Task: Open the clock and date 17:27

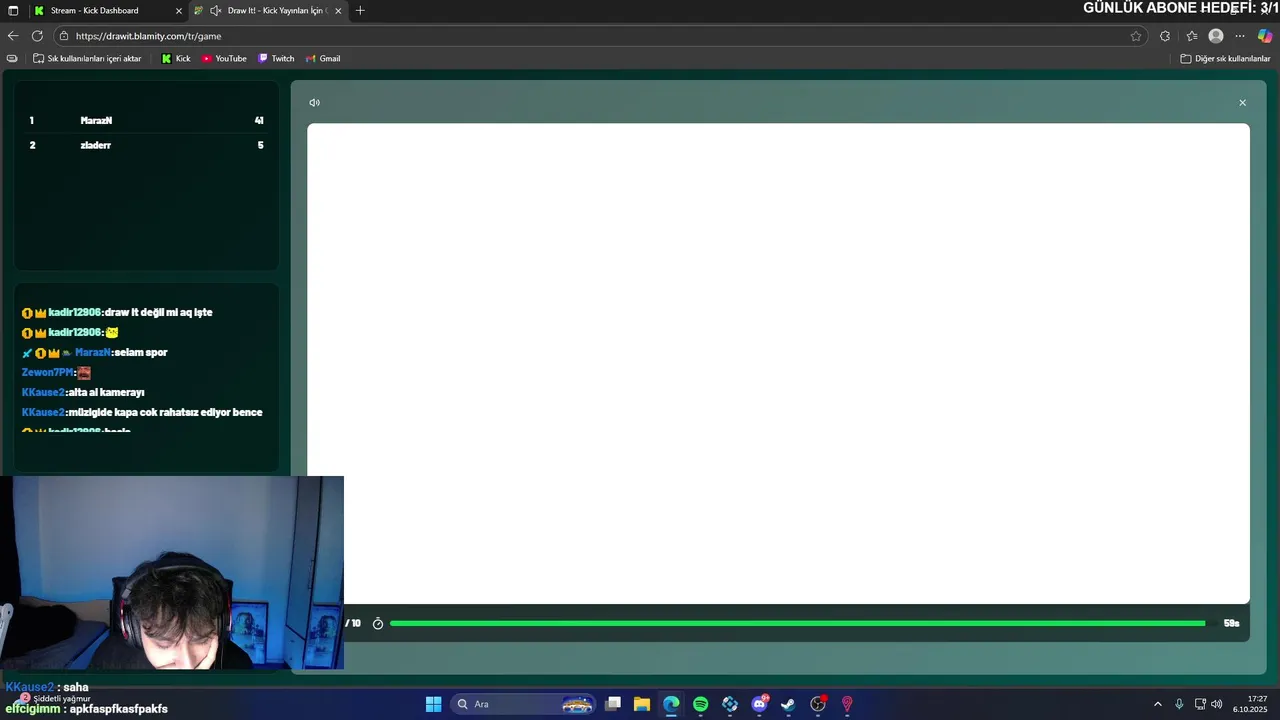Action: 1251,704
